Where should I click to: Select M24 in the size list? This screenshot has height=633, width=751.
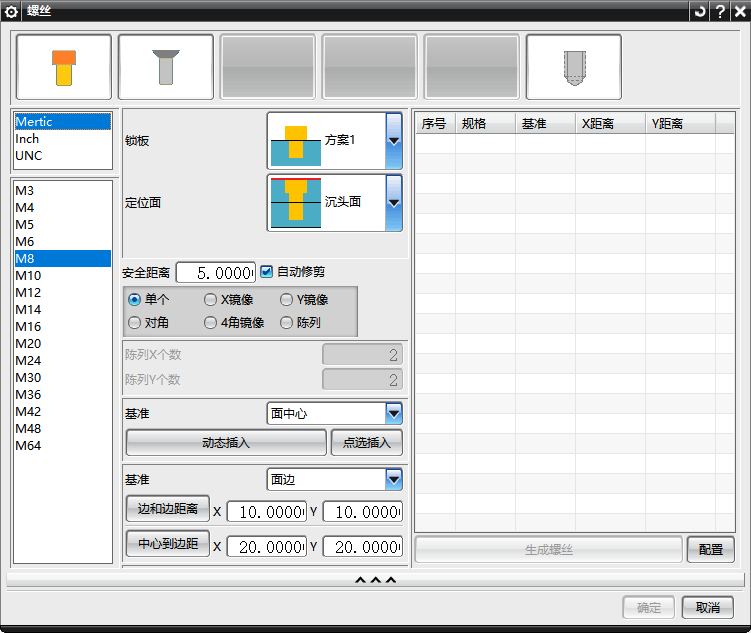pyautogui.click(x=63, y=361)
